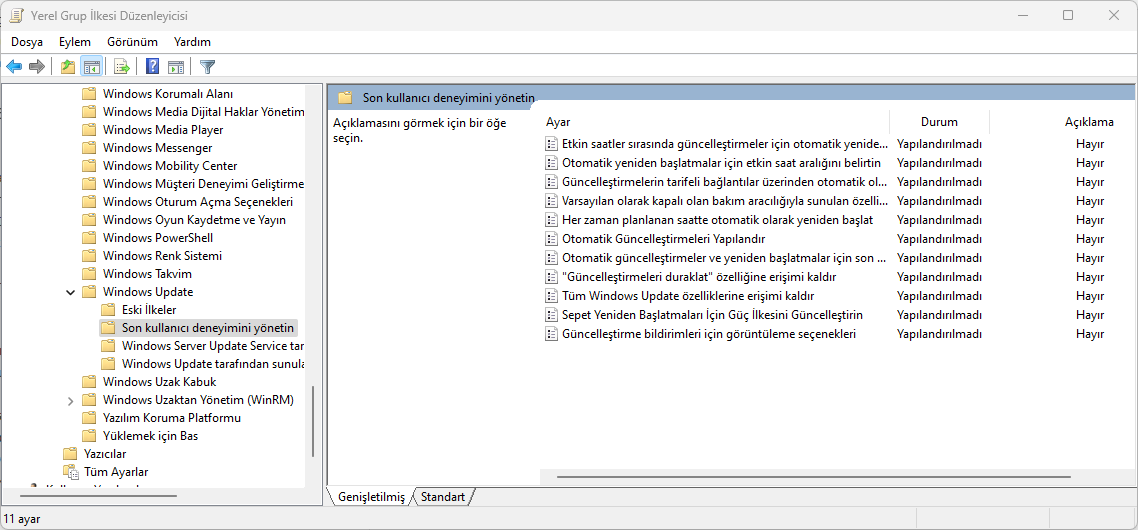The height and width of the screenshot is (530, 1138).
Task: Click the Windows PowerShell folder icon
Action: 89,237
